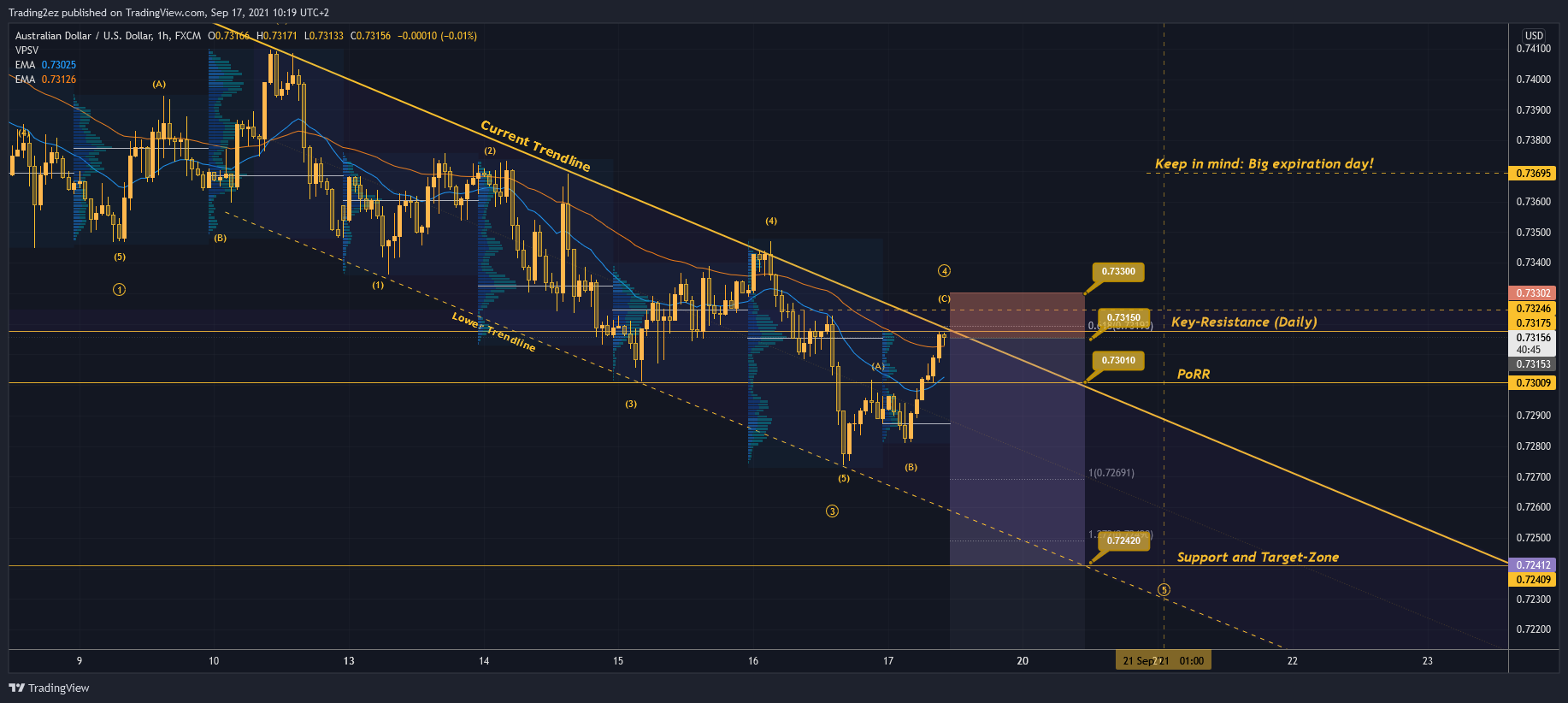
Task: Click the 0.73302 red price axis tag
Action: pyautogui.click(x=1533, y=293)
